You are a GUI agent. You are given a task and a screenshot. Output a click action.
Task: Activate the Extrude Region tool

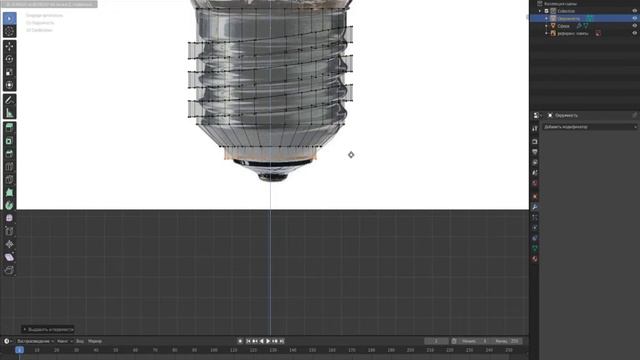point(9,128)
